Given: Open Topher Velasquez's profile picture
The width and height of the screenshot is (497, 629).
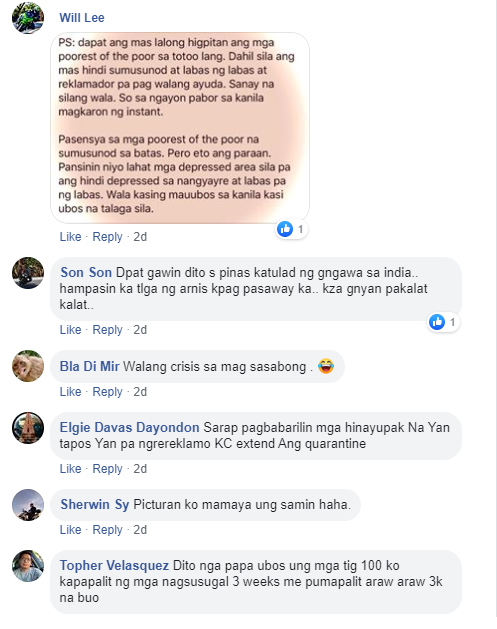Looking at the screenshot, I should pyautogui.click(x=28, y=566).
